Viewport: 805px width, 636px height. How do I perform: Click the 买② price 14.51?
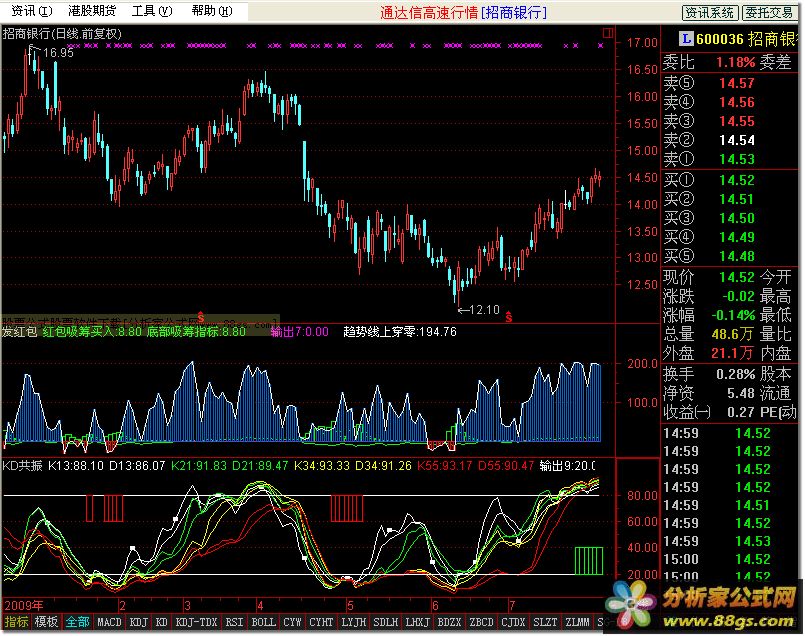click(736, 199)
